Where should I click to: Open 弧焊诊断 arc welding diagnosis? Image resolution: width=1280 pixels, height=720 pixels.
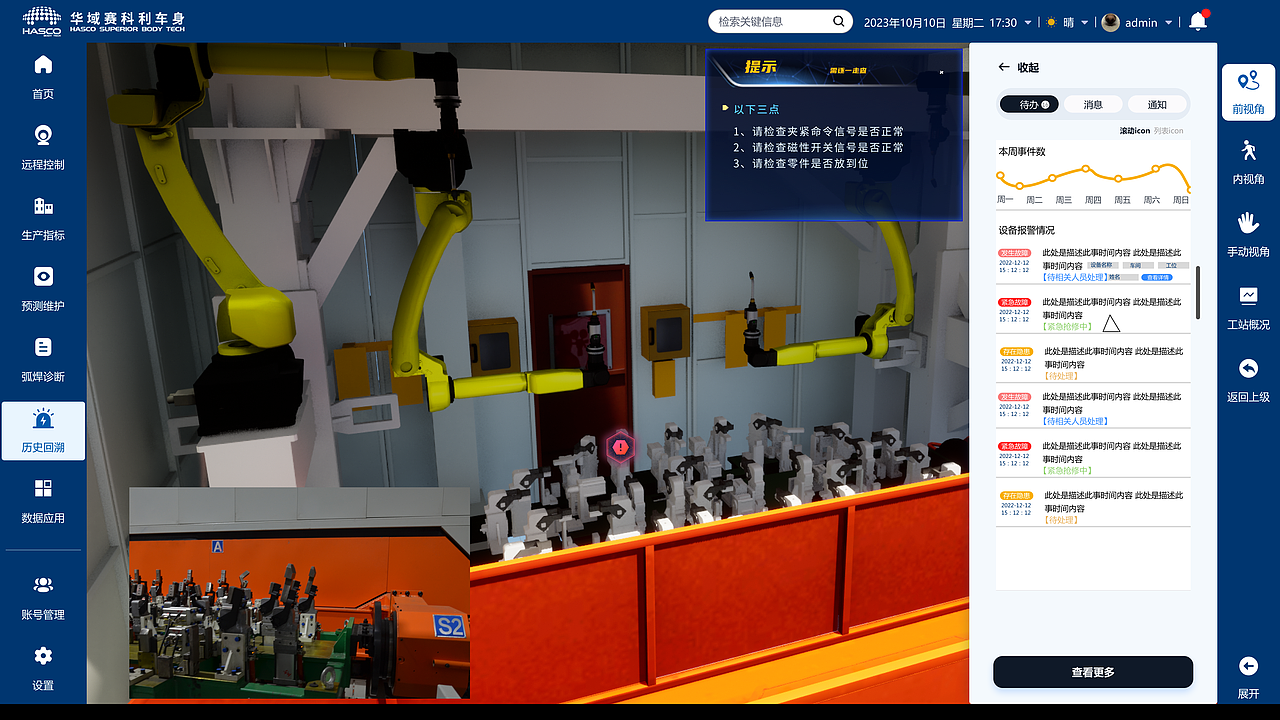(43, 360)
